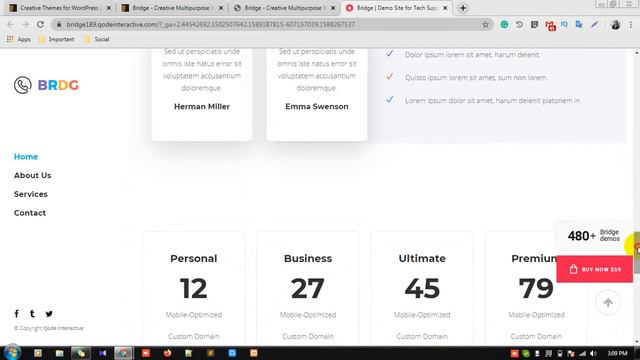Reload the current page

[40, 24]
